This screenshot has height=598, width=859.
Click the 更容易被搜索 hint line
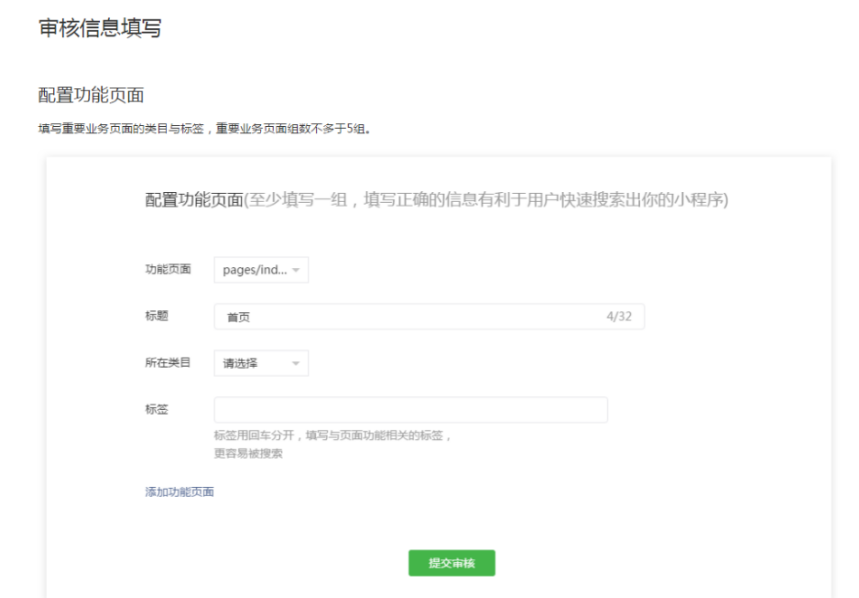click(248, 453)
